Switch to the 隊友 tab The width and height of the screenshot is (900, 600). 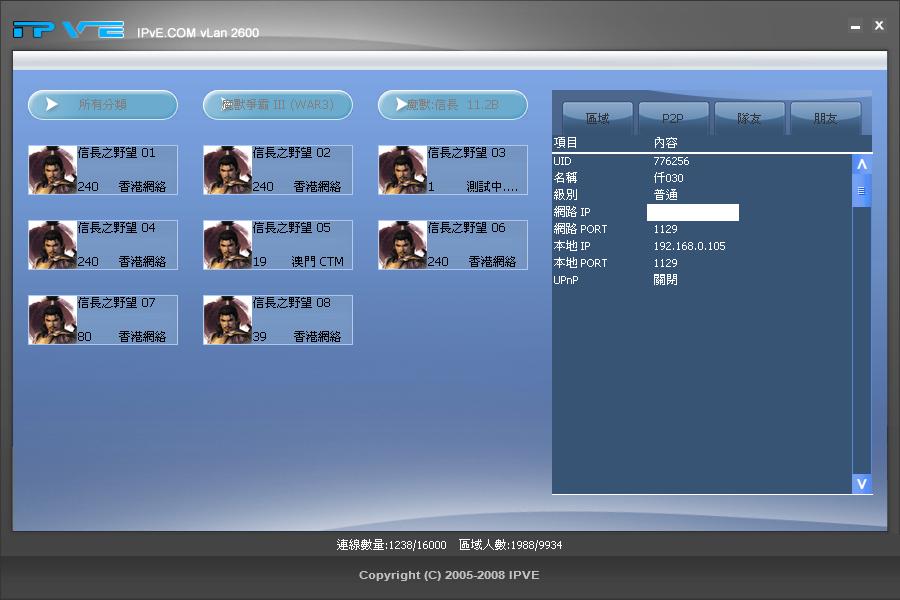tap(749, 118)
